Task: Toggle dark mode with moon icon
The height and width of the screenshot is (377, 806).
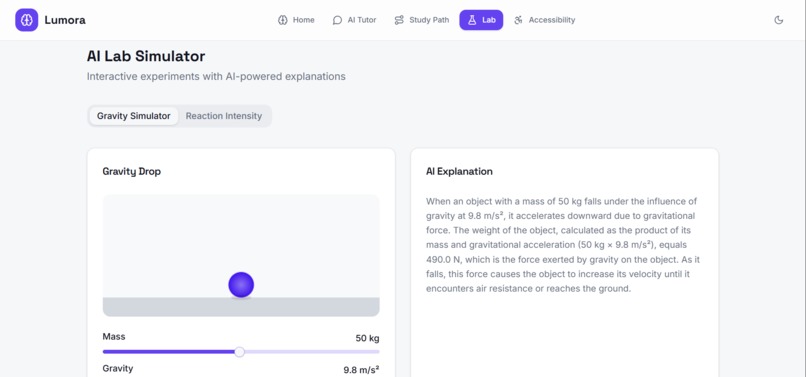Action: click(779, 20)
